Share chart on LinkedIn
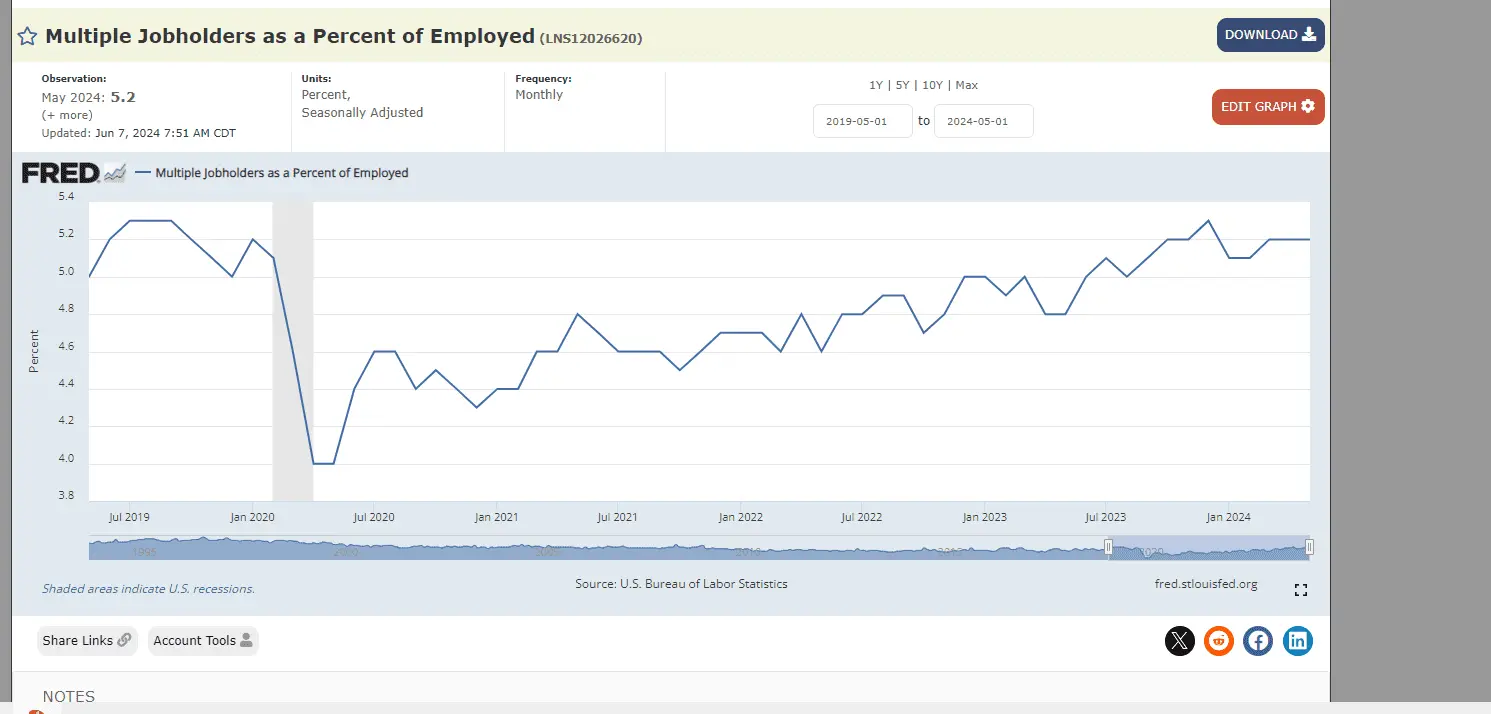1491x714 pixels. coord(1298,641)
